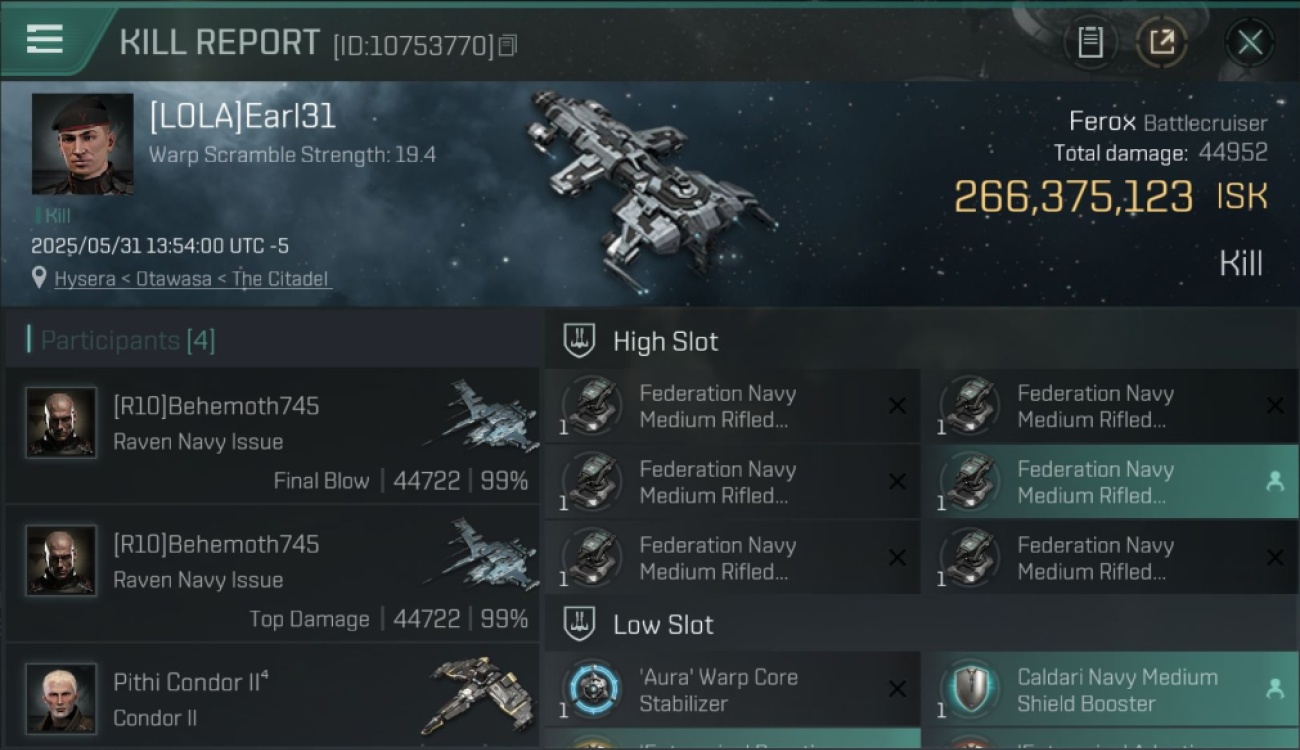Click the Ferox ship image
This screenshot has height=750, width=1300.
tap(650, 180)
